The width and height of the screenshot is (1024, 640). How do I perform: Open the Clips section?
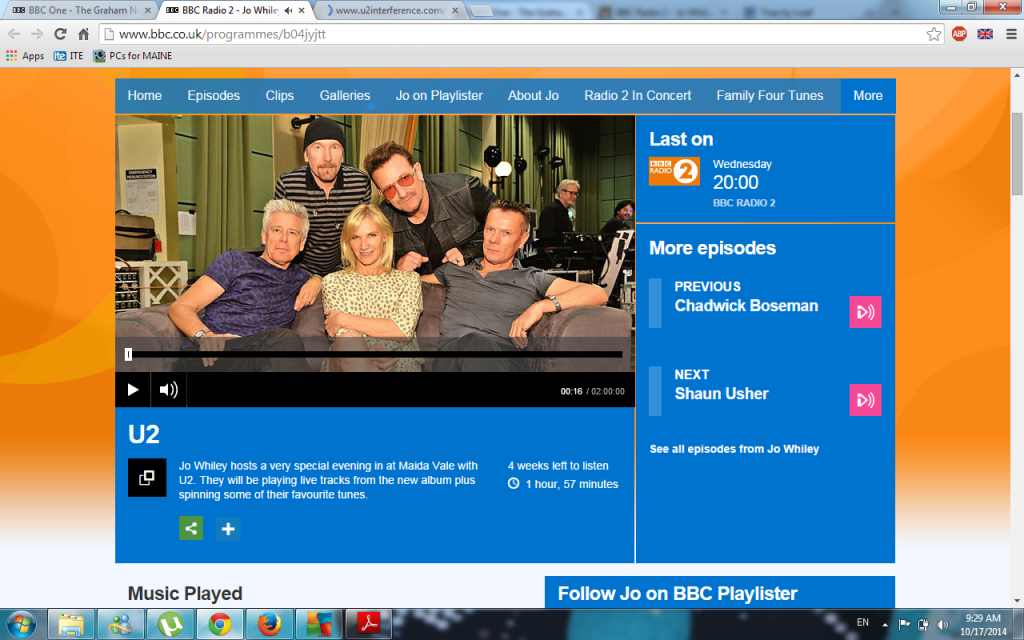[x=280, y=95]
